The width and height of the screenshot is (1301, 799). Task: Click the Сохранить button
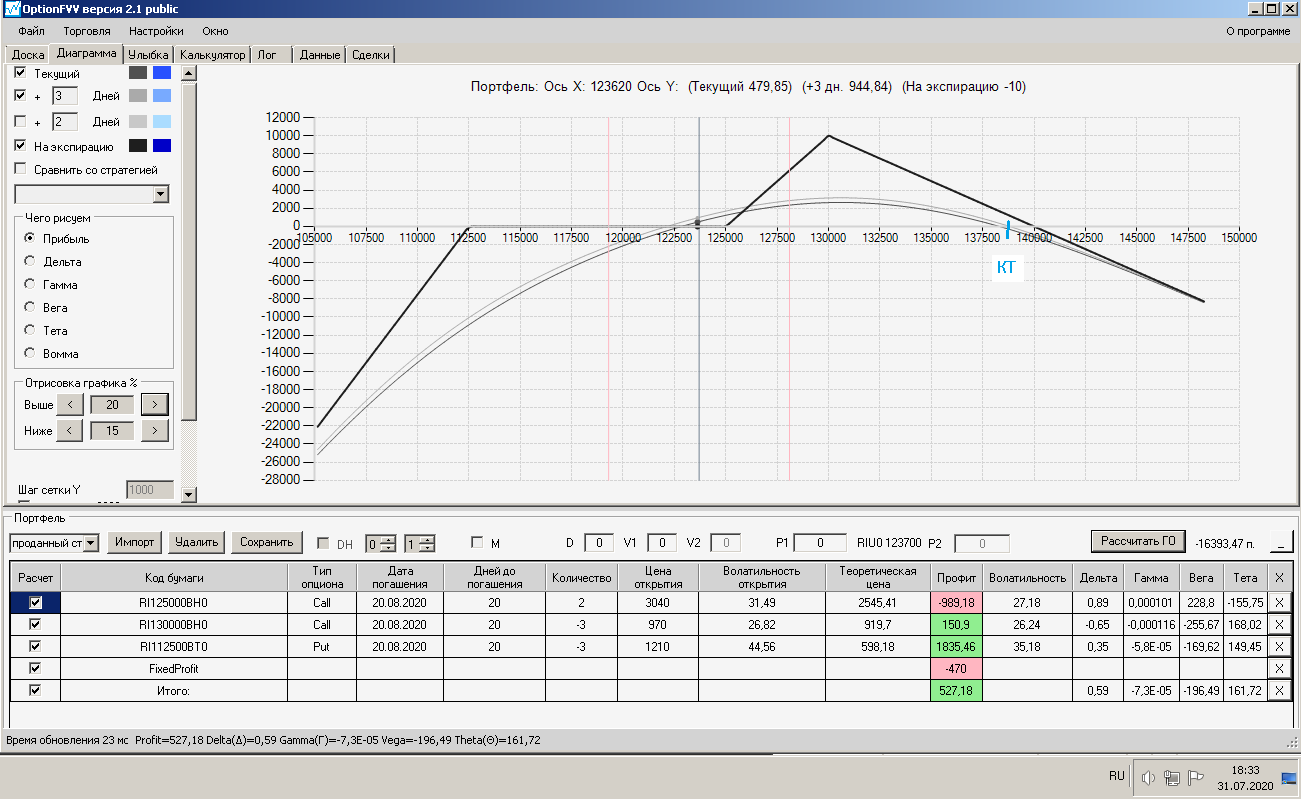click(x=267, y=542)
